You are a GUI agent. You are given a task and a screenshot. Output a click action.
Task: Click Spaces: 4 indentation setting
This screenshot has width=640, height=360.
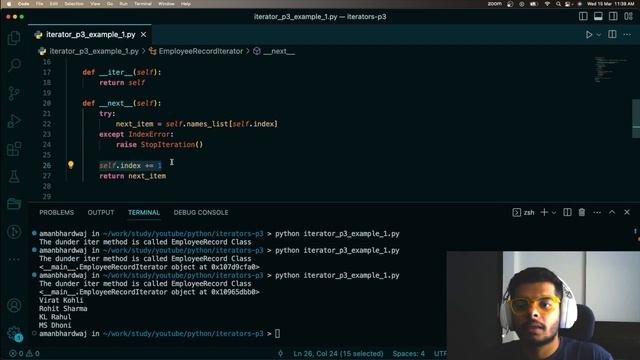pos(409,353)
